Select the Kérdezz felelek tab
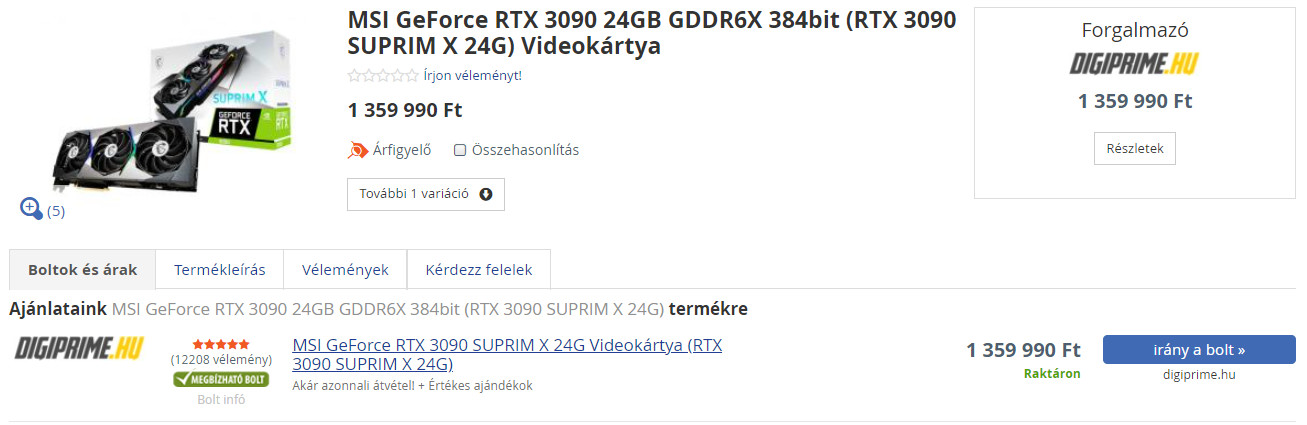 click(479, 270)
